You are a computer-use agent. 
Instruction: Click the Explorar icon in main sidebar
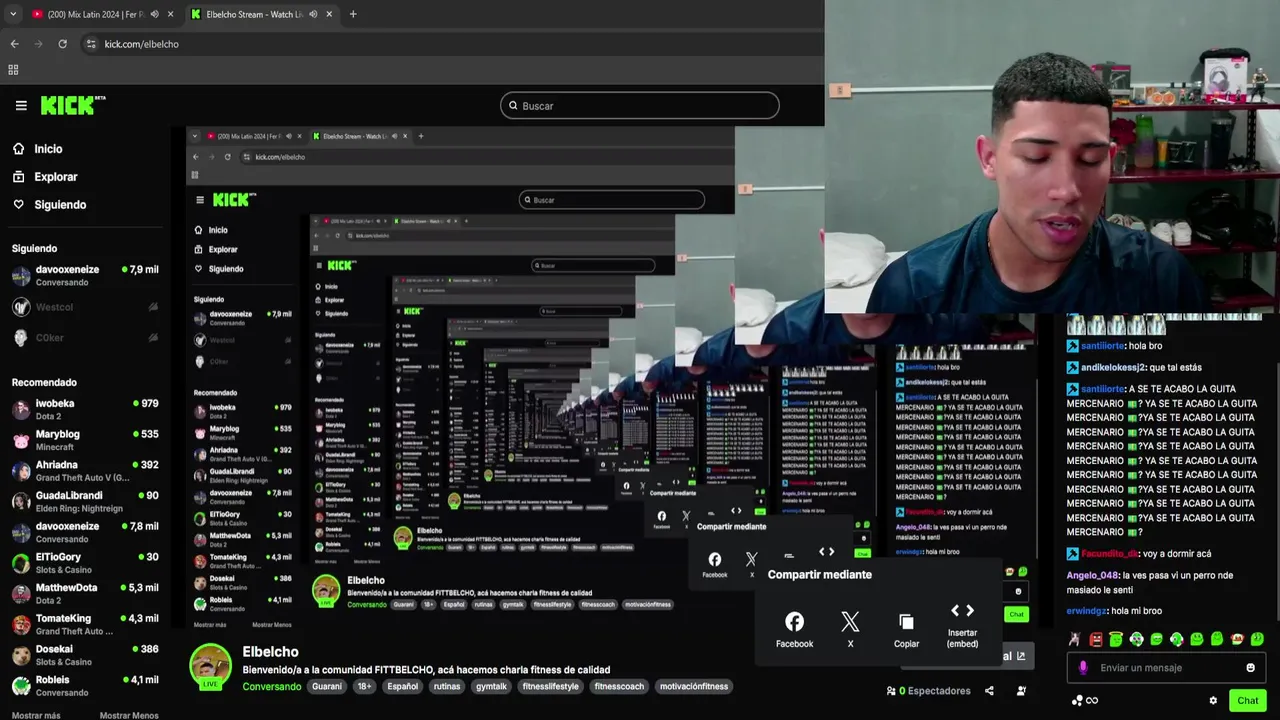tap(18, 177)
